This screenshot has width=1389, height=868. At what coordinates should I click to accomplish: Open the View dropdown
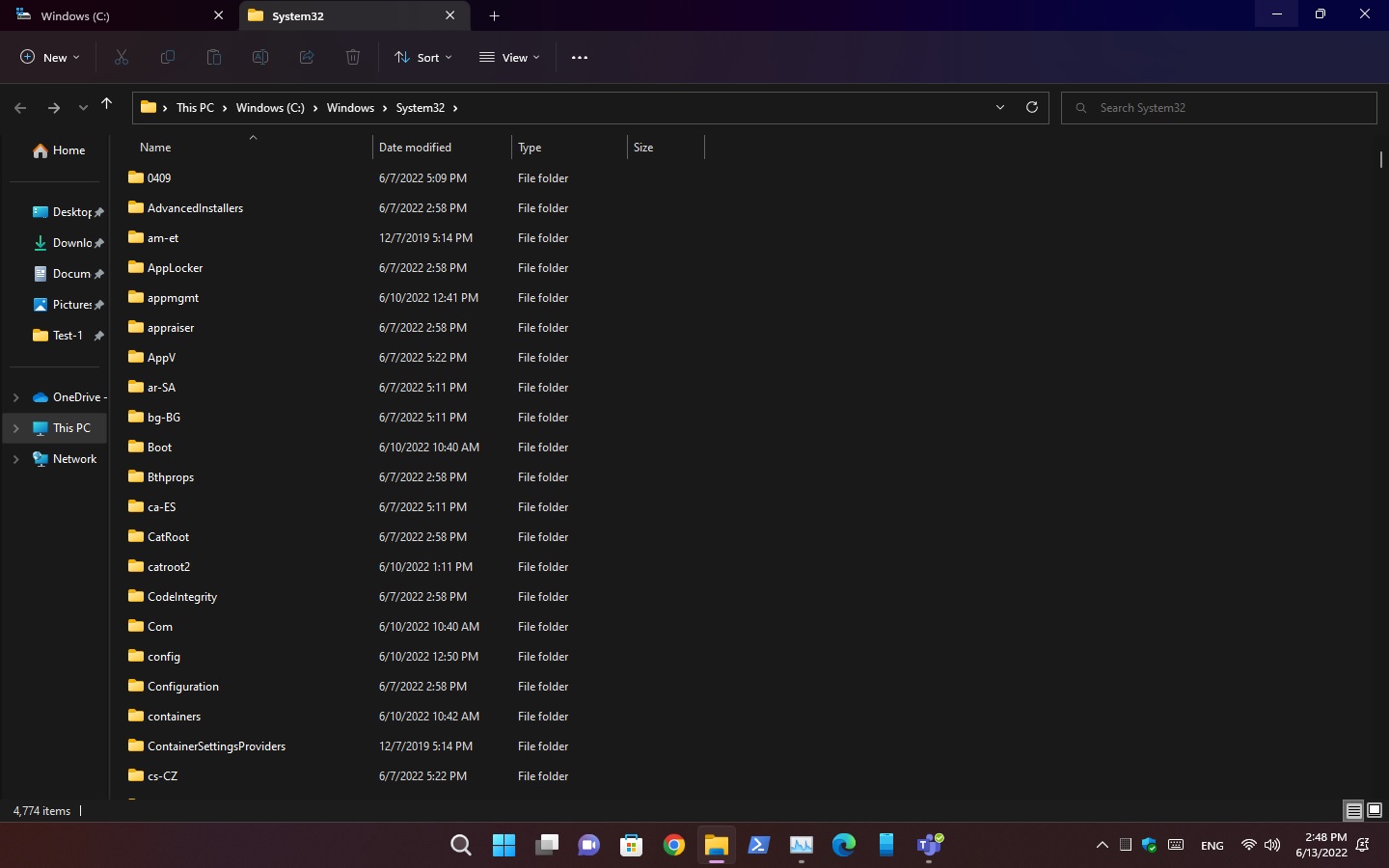[508, 57]
